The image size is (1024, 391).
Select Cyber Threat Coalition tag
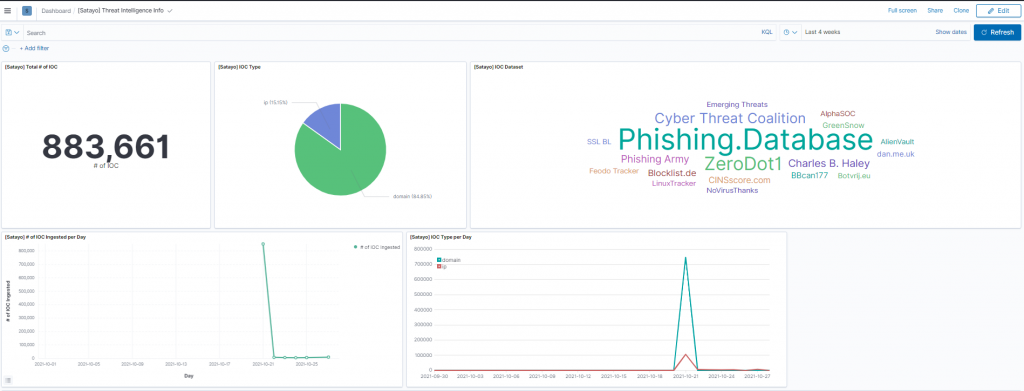[x=730, y=118]
